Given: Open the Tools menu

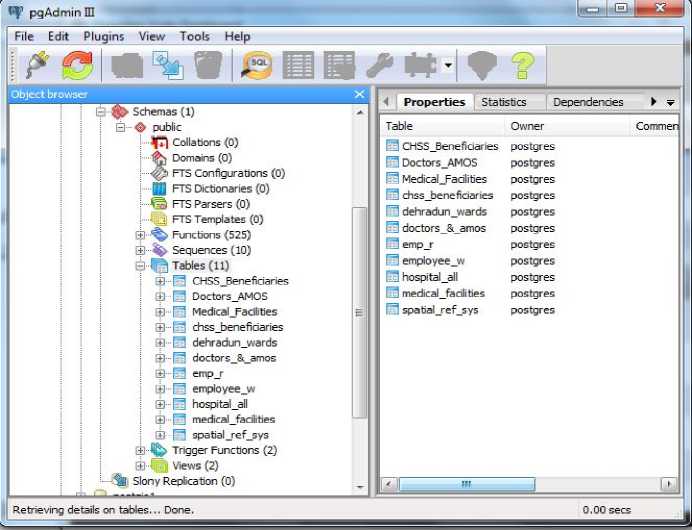Looking at the screenshot, I should click(x=195, y=36).
